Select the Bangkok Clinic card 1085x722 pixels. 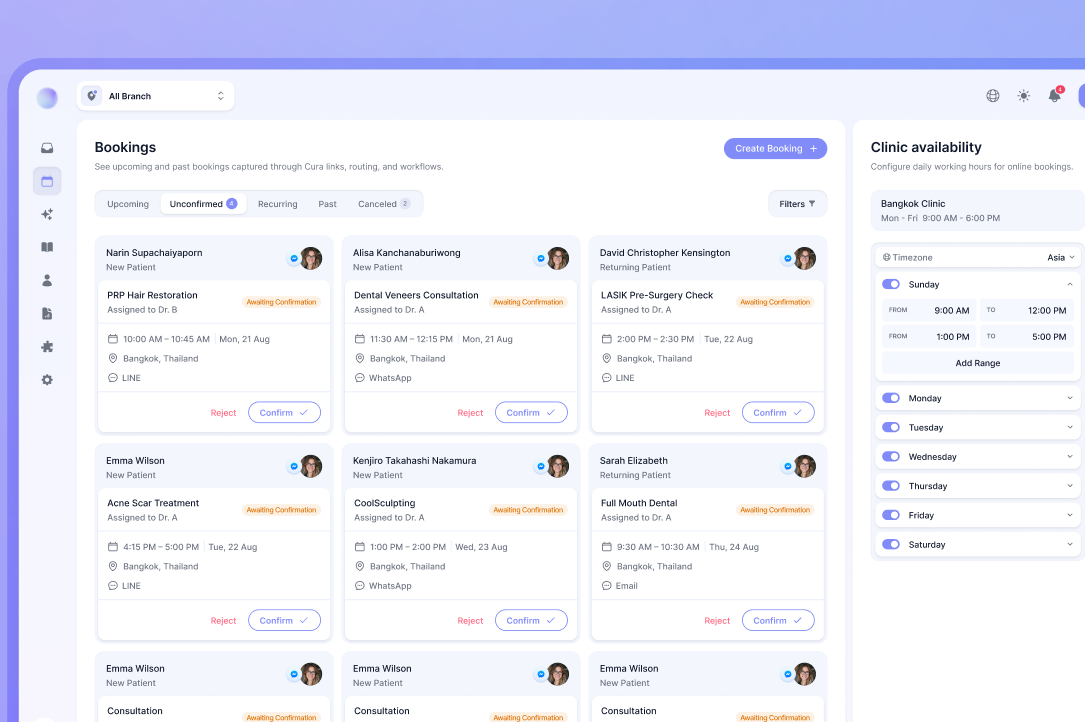(978, 210)
